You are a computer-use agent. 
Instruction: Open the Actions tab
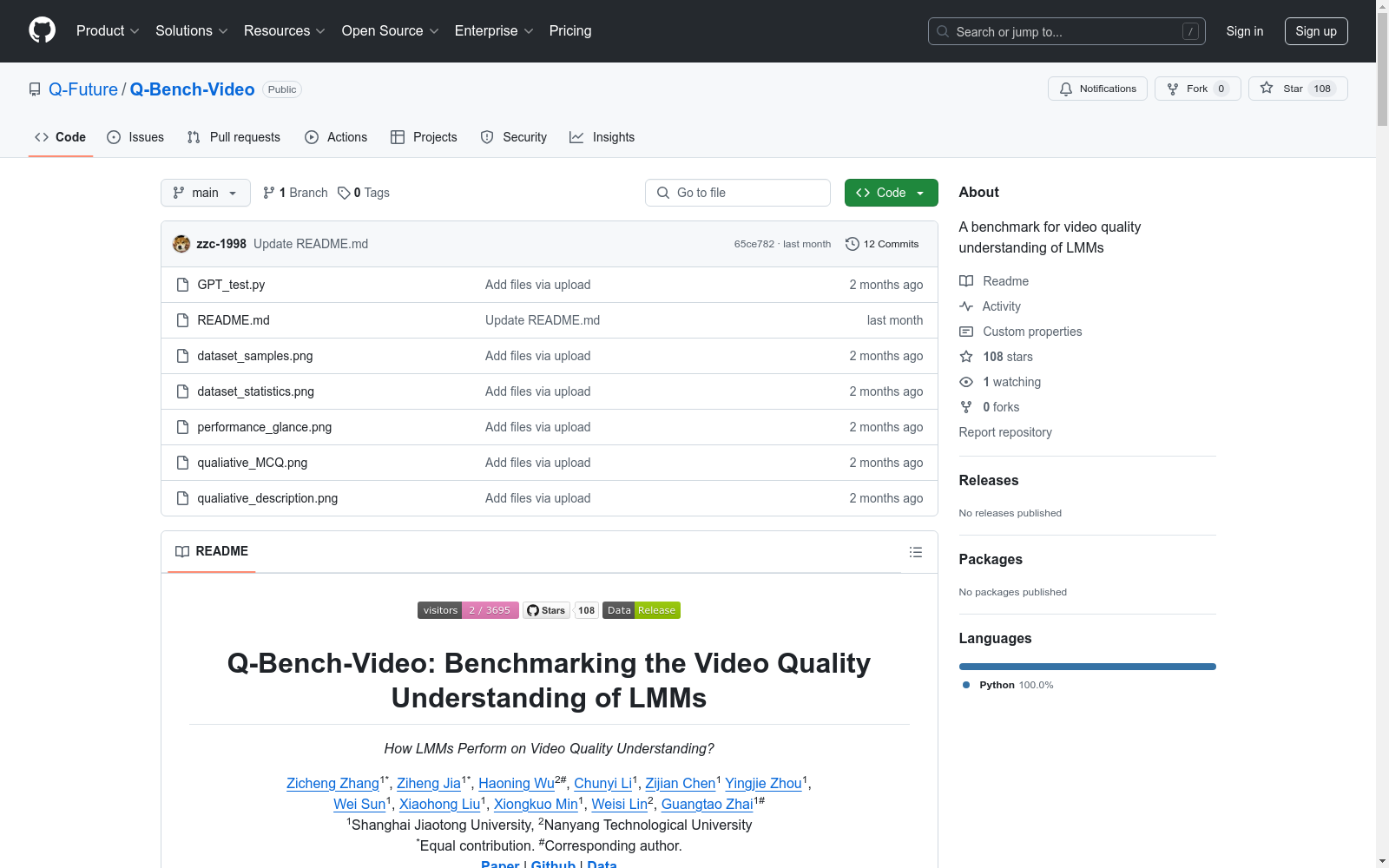tap(336, 137)
